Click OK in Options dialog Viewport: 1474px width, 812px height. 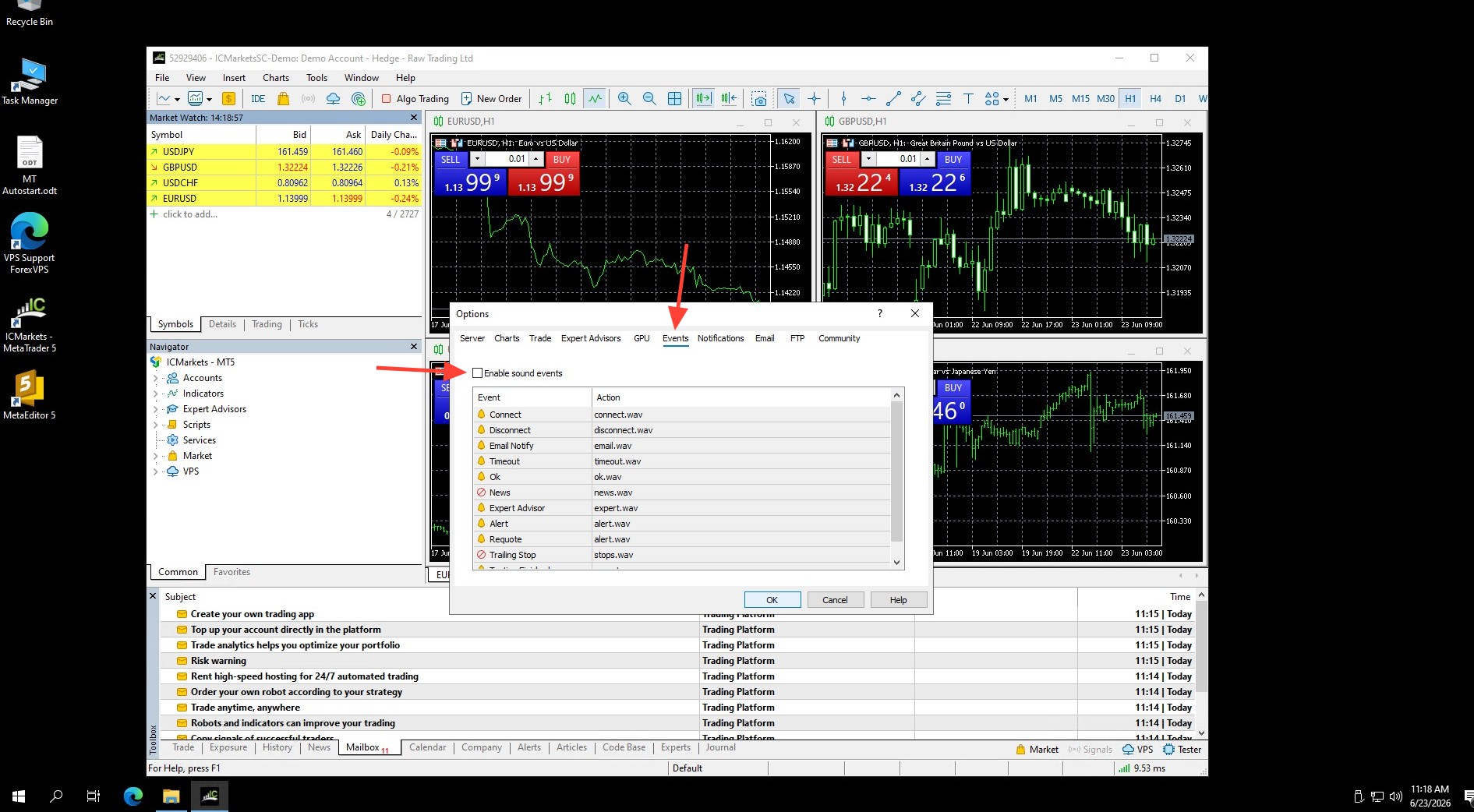pyautogui.click(x=772, y=600)
